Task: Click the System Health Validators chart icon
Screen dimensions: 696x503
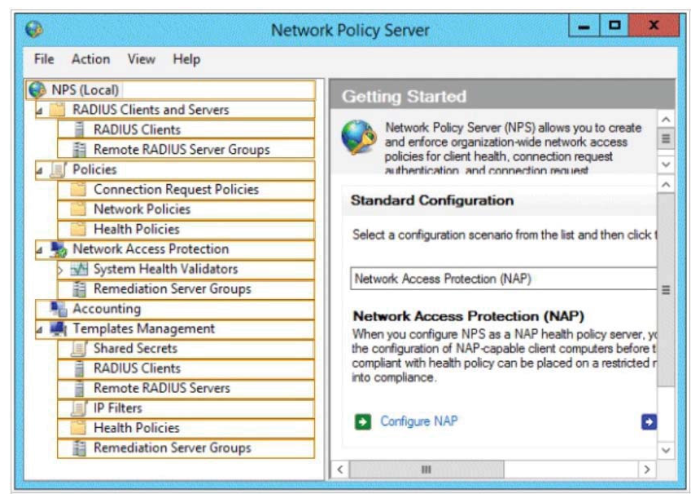Action: coord(79,269)
